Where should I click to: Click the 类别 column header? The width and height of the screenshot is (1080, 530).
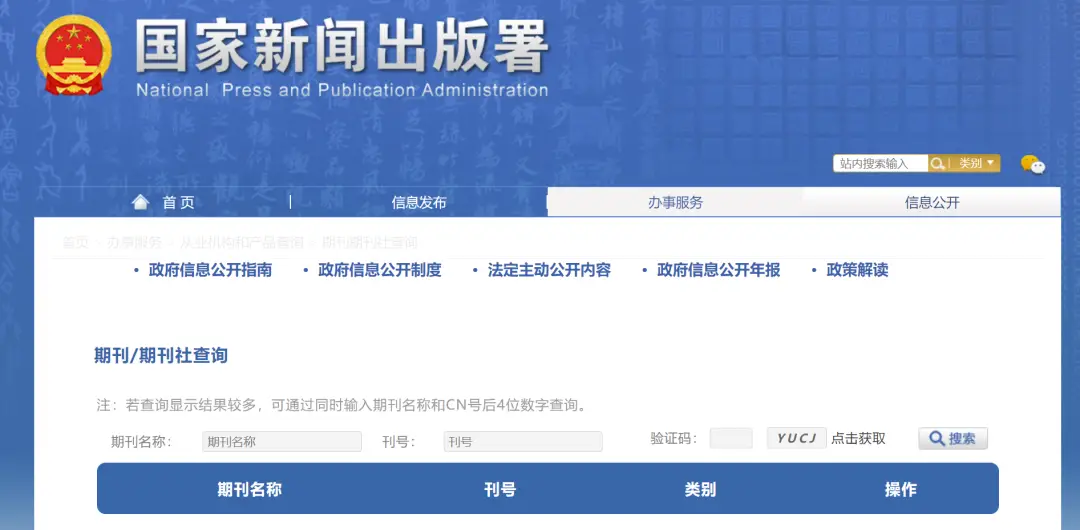click(x=700, y=489)
